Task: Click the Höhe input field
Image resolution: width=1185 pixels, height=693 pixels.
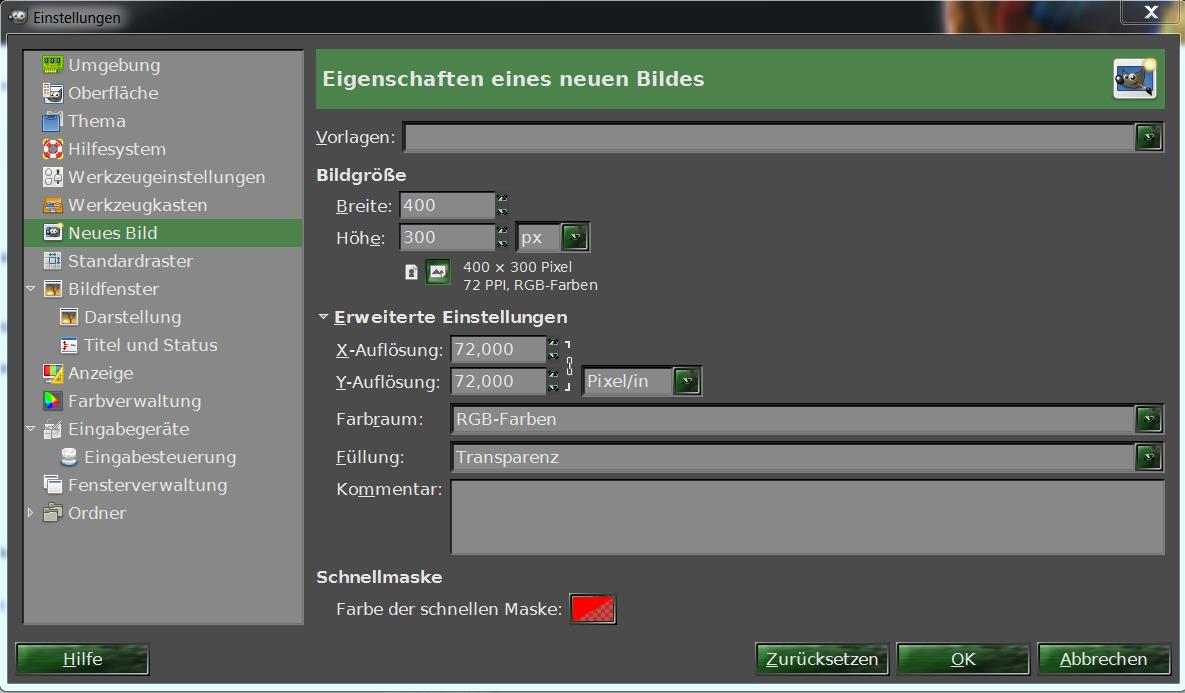Action: click(x=447, y=237)
